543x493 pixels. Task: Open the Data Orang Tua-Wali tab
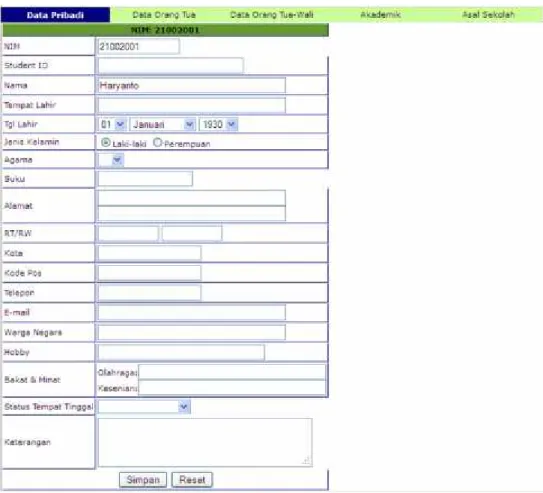point(272,15)
